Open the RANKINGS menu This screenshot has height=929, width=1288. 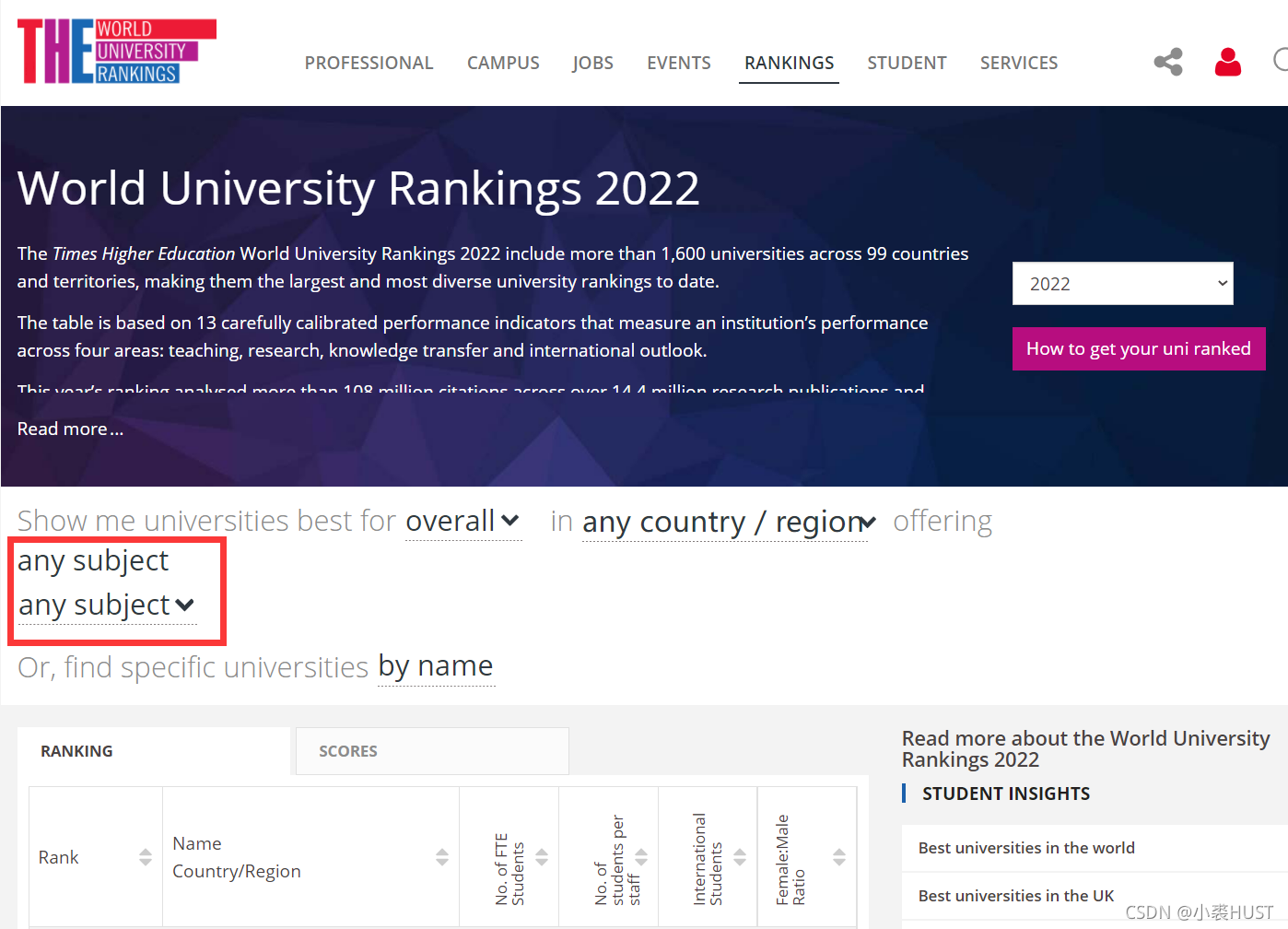tap(789, 63)
